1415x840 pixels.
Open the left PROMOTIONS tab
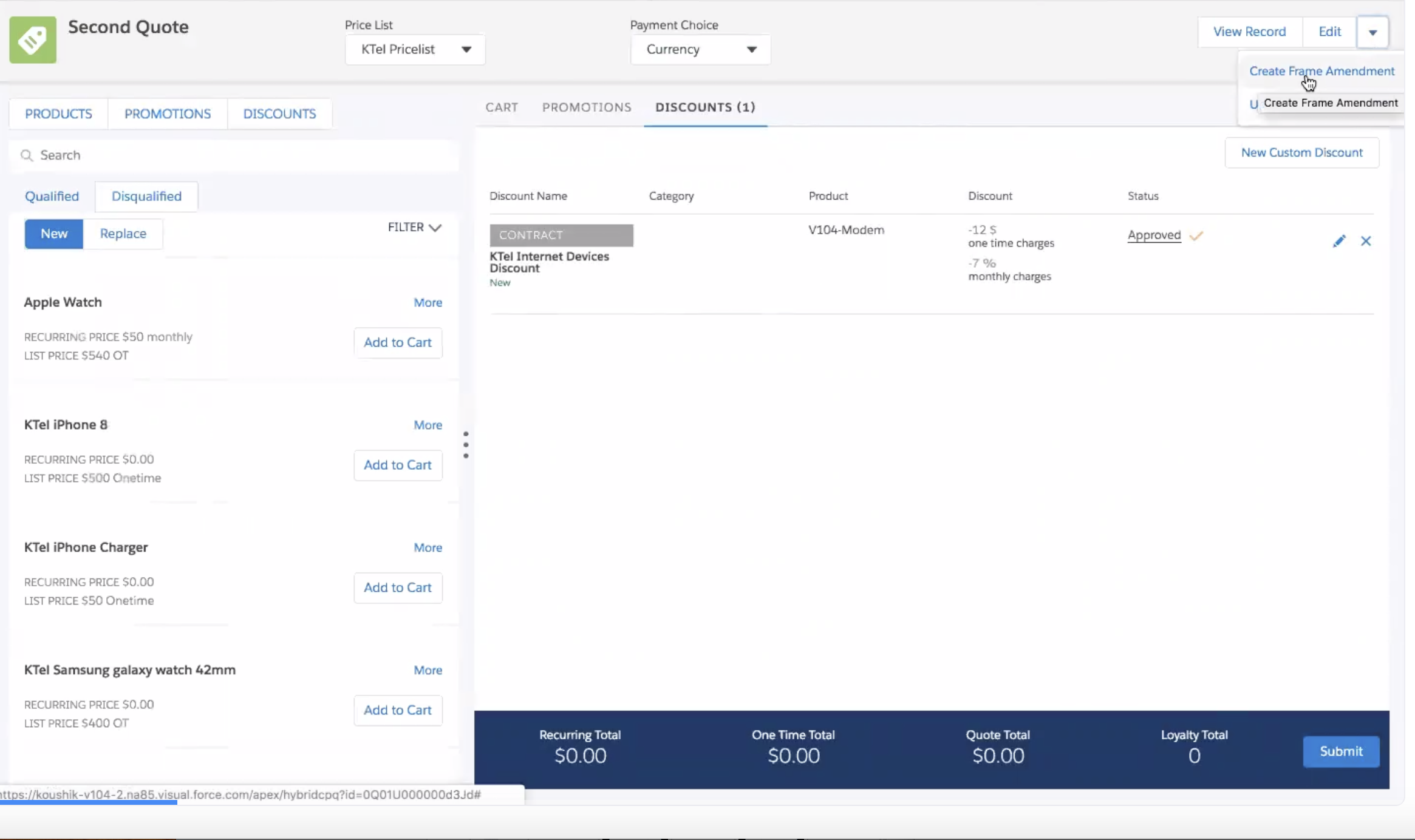click(168, 113)
